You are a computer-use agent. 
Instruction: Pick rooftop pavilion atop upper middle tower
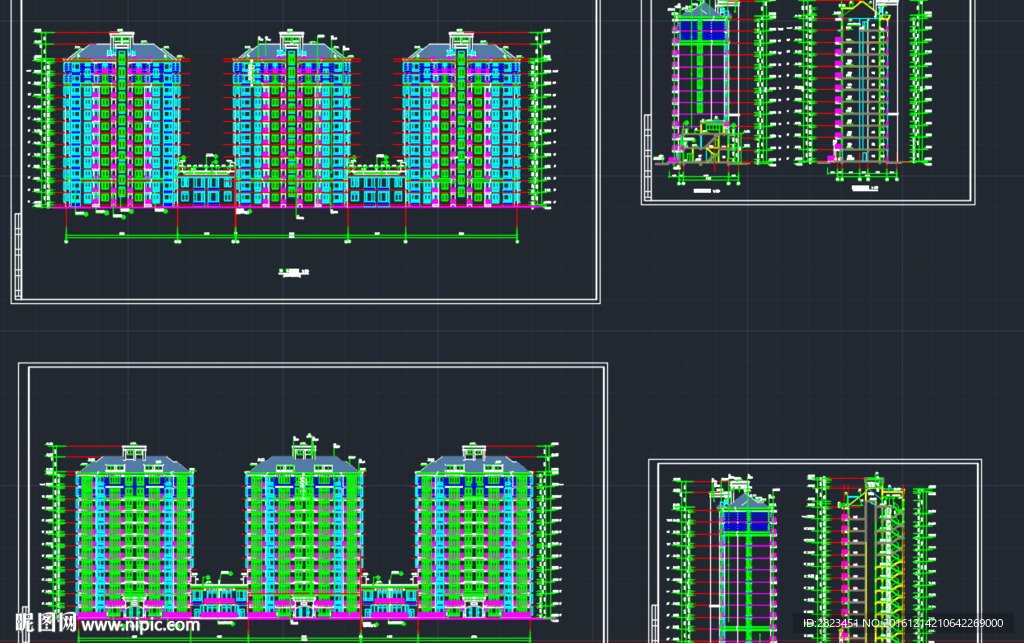coord(291,39)
